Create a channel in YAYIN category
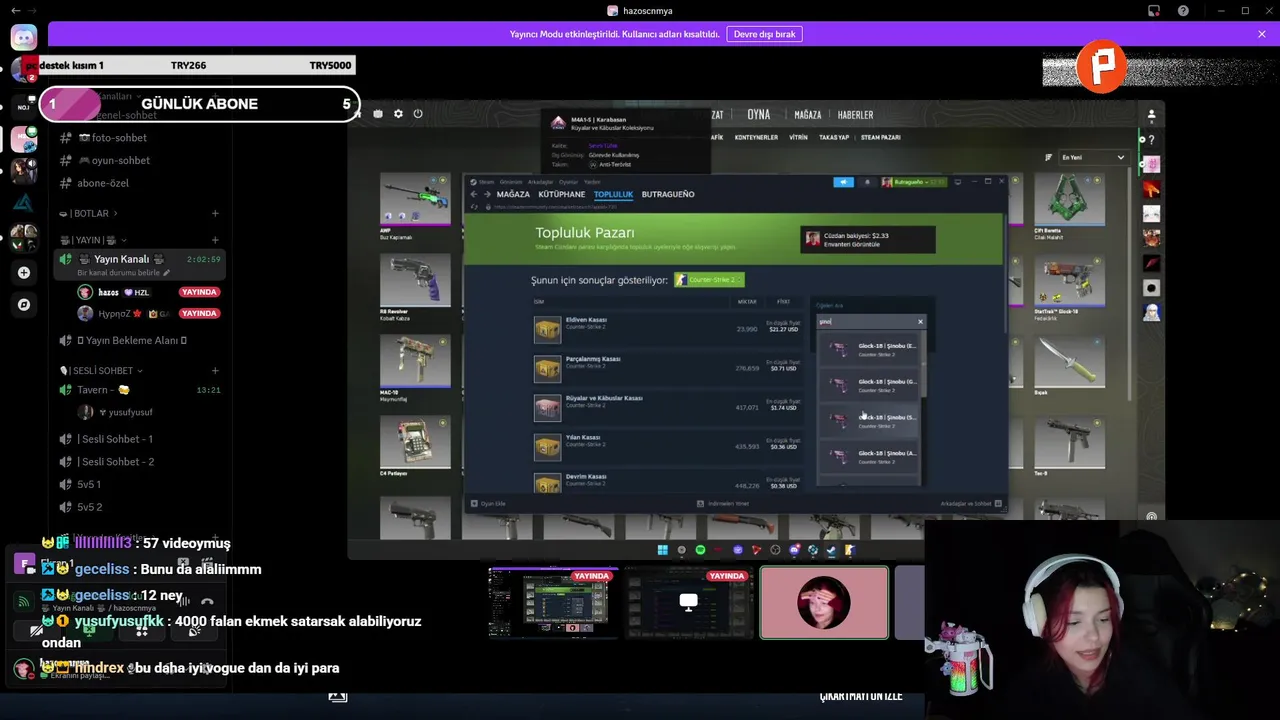1280x720 pixels. 215,240
